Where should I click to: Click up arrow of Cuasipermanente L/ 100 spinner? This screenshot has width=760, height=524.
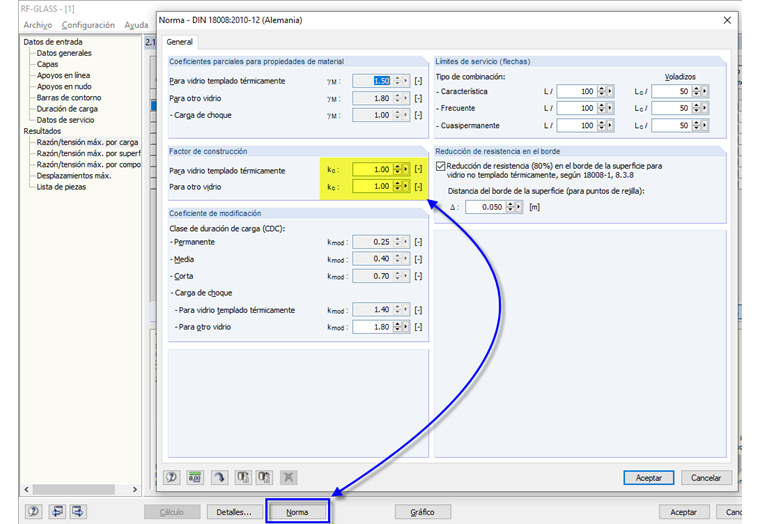click(602, 123)
